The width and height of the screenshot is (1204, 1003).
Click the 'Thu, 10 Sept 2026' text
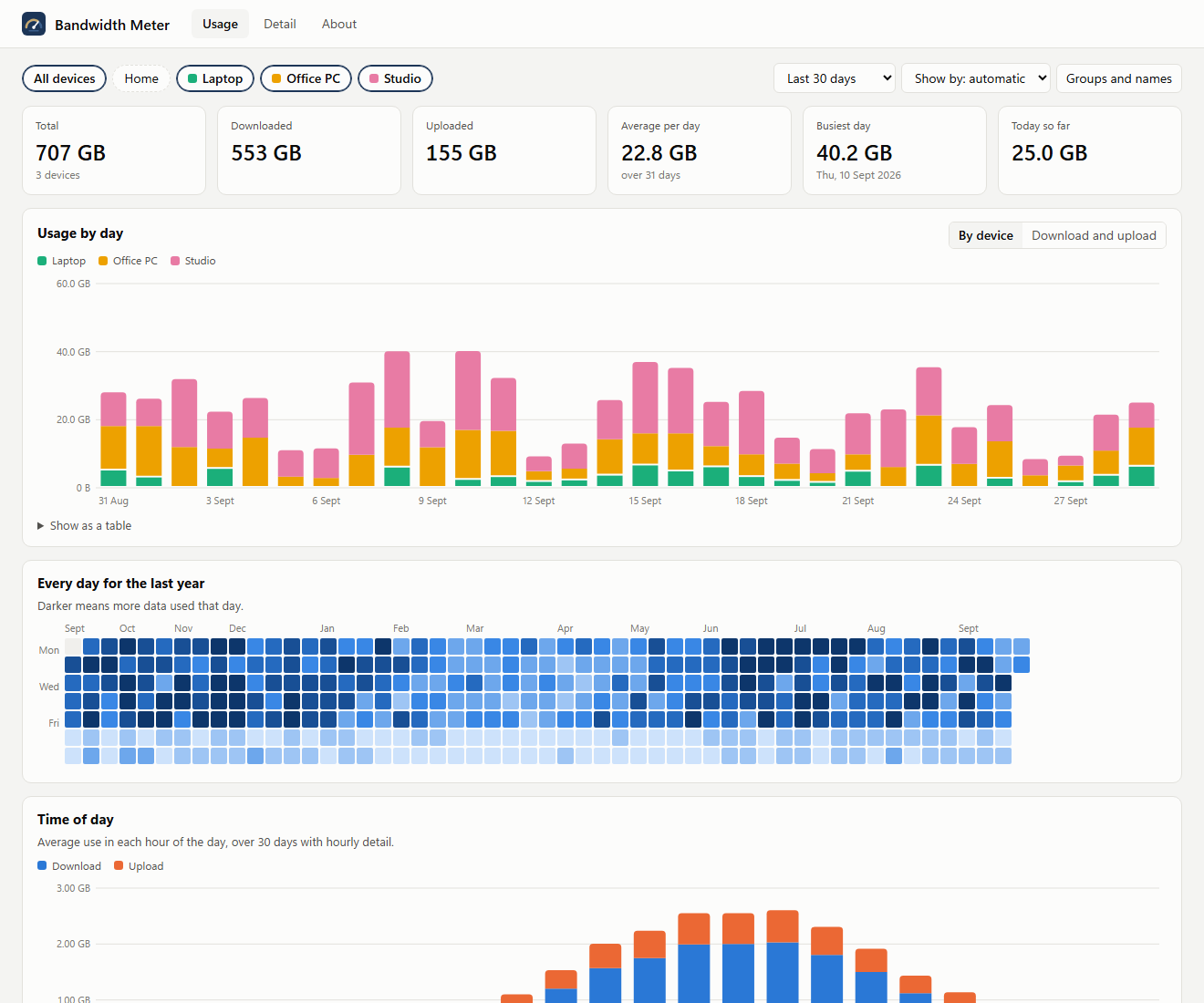(x=858, y=175)
